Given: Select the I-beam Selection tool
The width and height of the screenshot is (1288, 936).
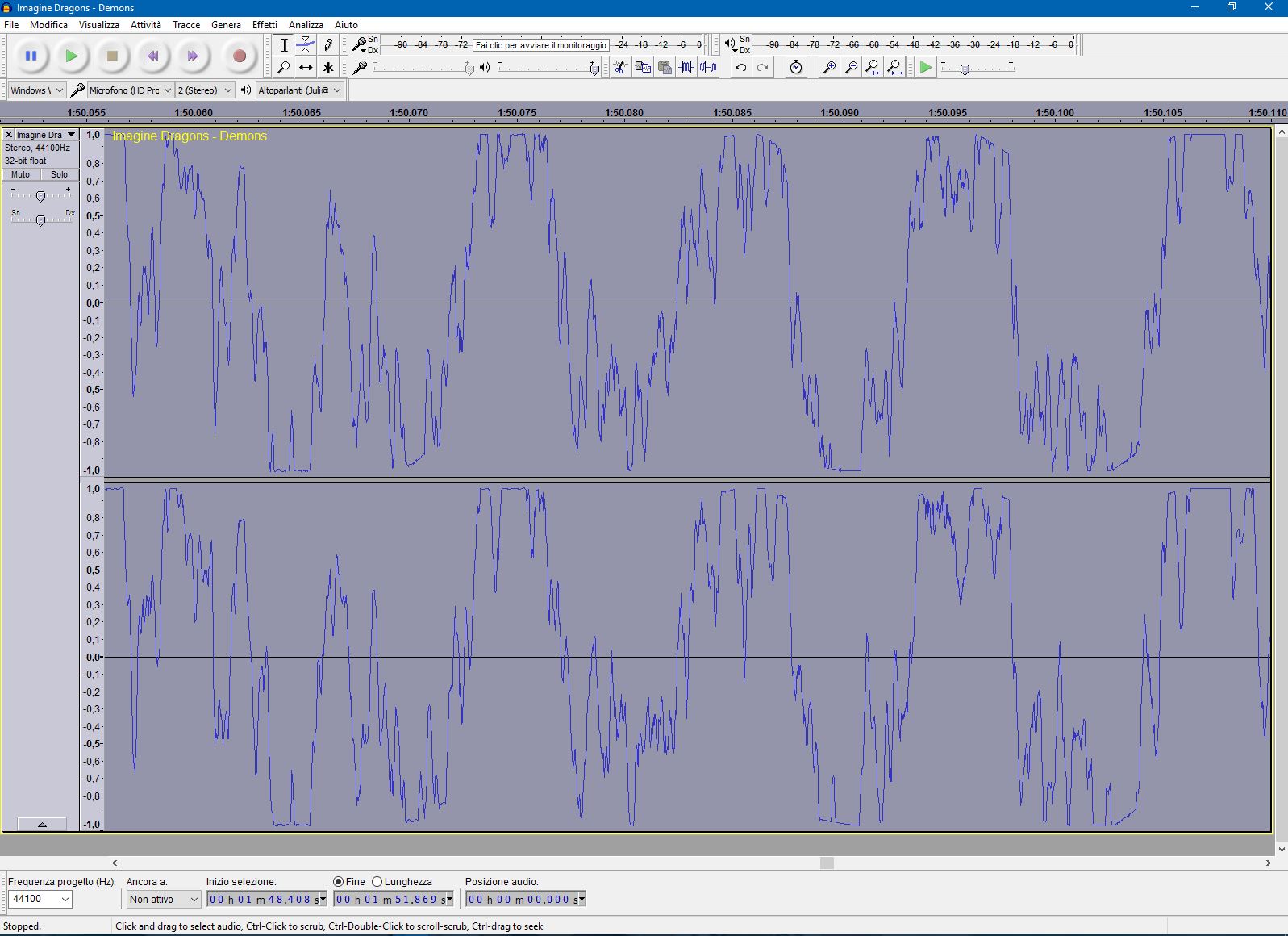Looking at the screenshot, I should click(x=284, y=45).
